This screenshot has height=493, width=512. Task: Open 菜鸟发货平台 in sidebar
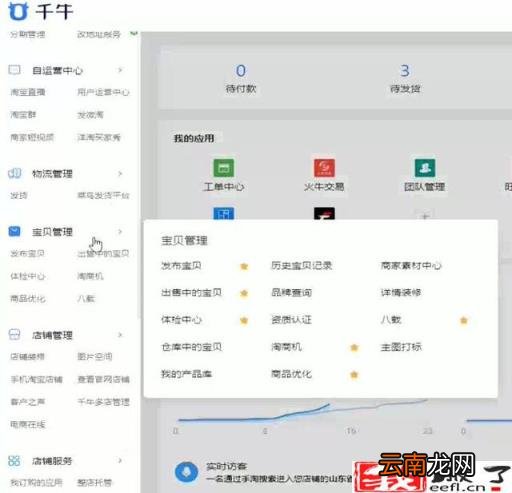click(103, 195)
